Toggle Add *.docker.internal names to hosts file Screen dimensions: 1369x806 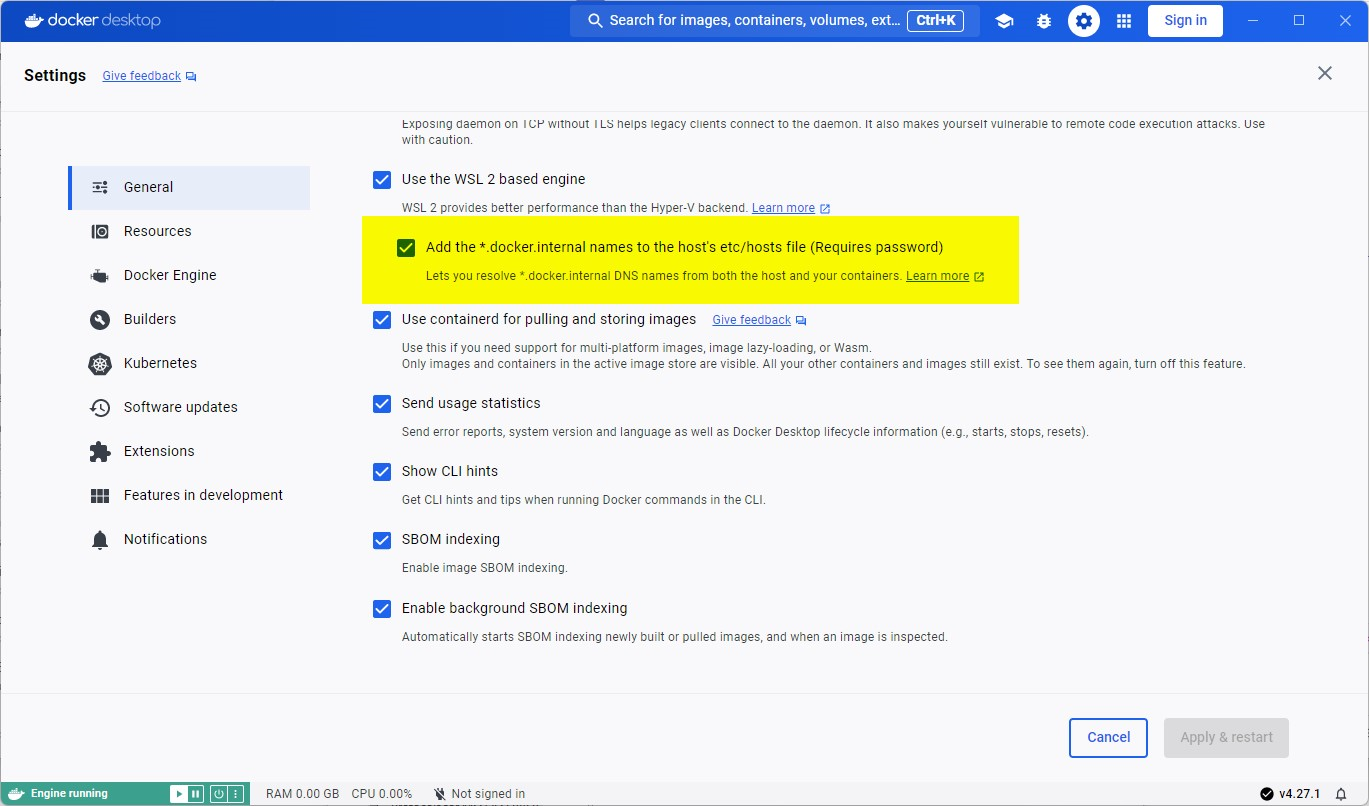point(406,248)
